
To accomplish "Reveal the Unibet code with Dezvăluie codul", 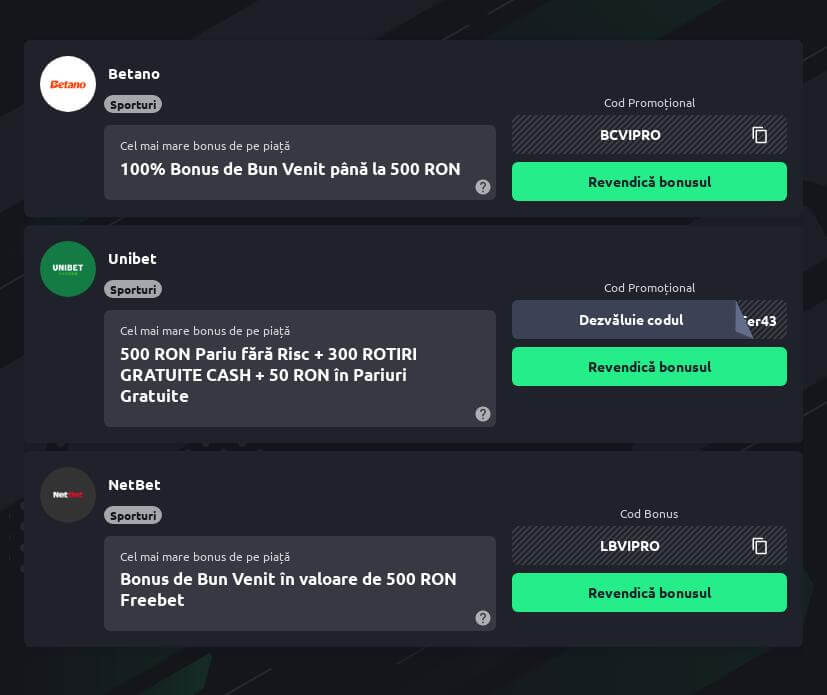I will (631, 320).
